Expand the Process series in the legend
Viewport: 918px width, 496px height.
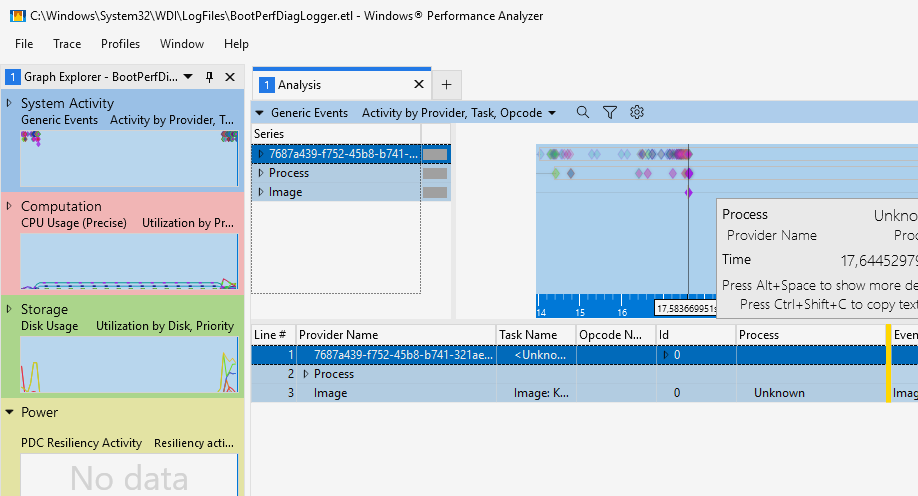pos(261,173)
